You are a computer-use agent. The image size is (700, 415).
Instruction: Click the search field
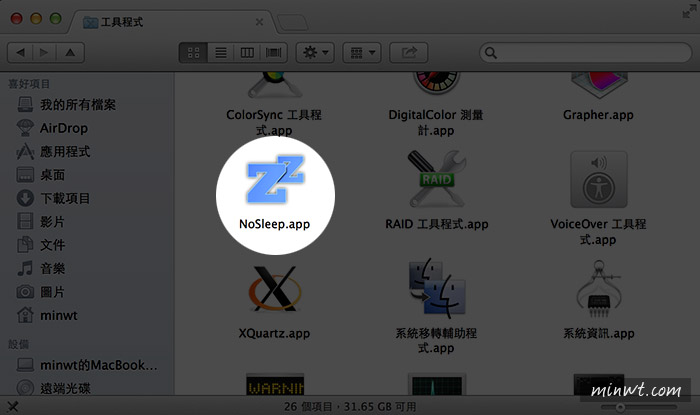pos(586,53)
